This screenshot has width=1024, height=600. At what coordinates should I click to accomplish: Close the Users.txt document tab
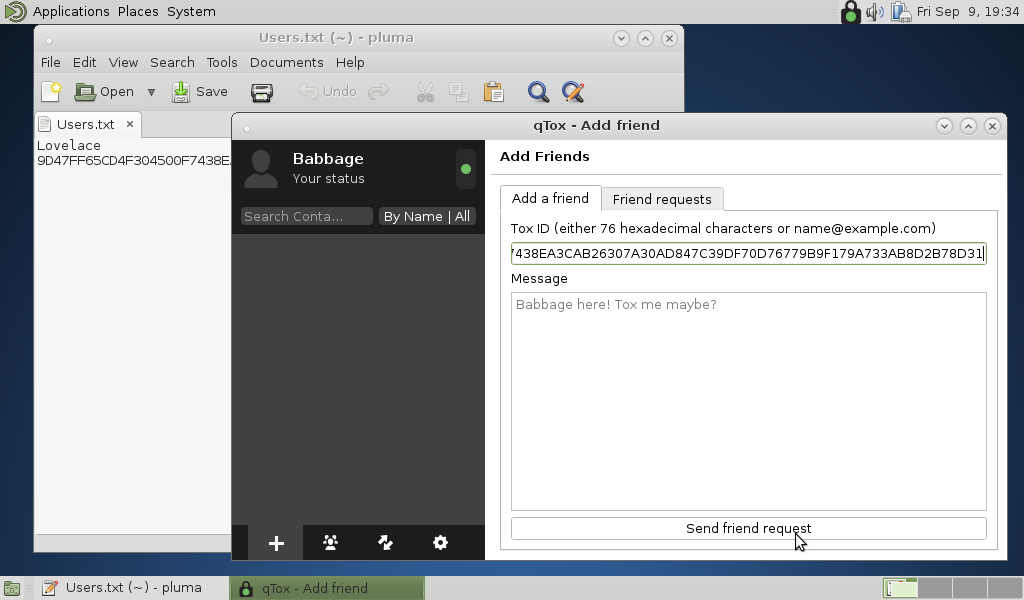click(129, 124)
